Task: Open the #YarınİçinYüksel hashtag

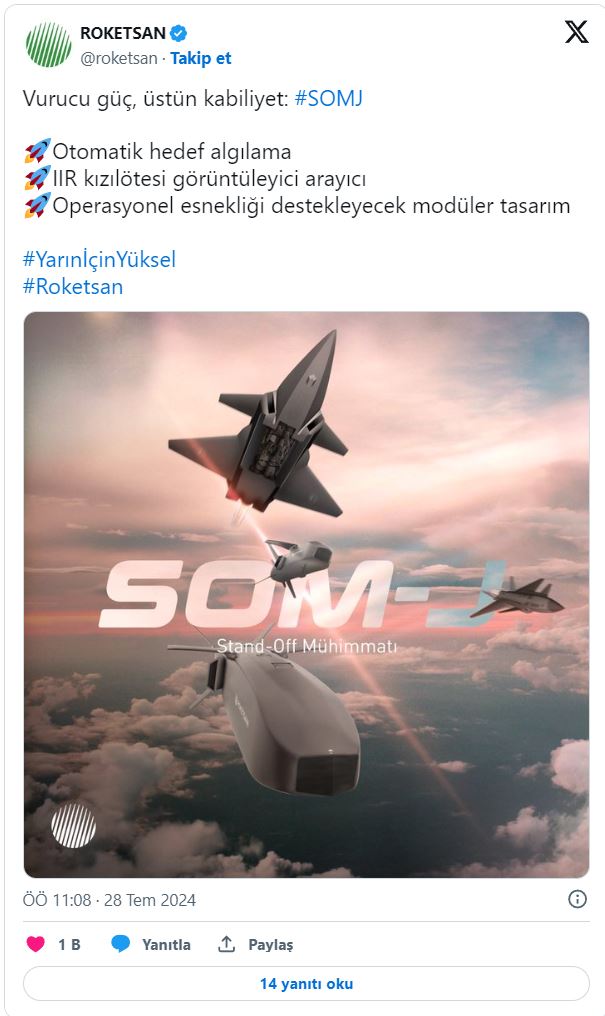Action: 100,258
